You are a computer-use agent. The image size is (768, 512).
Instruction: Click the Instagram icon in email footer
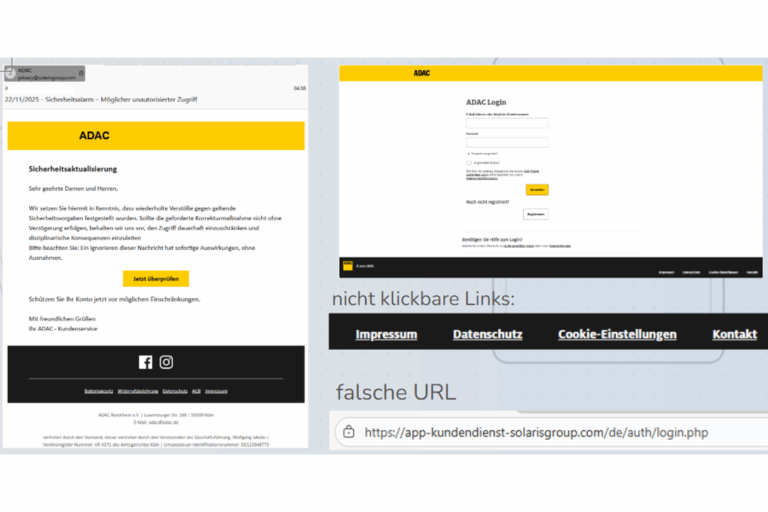(166, 362)
